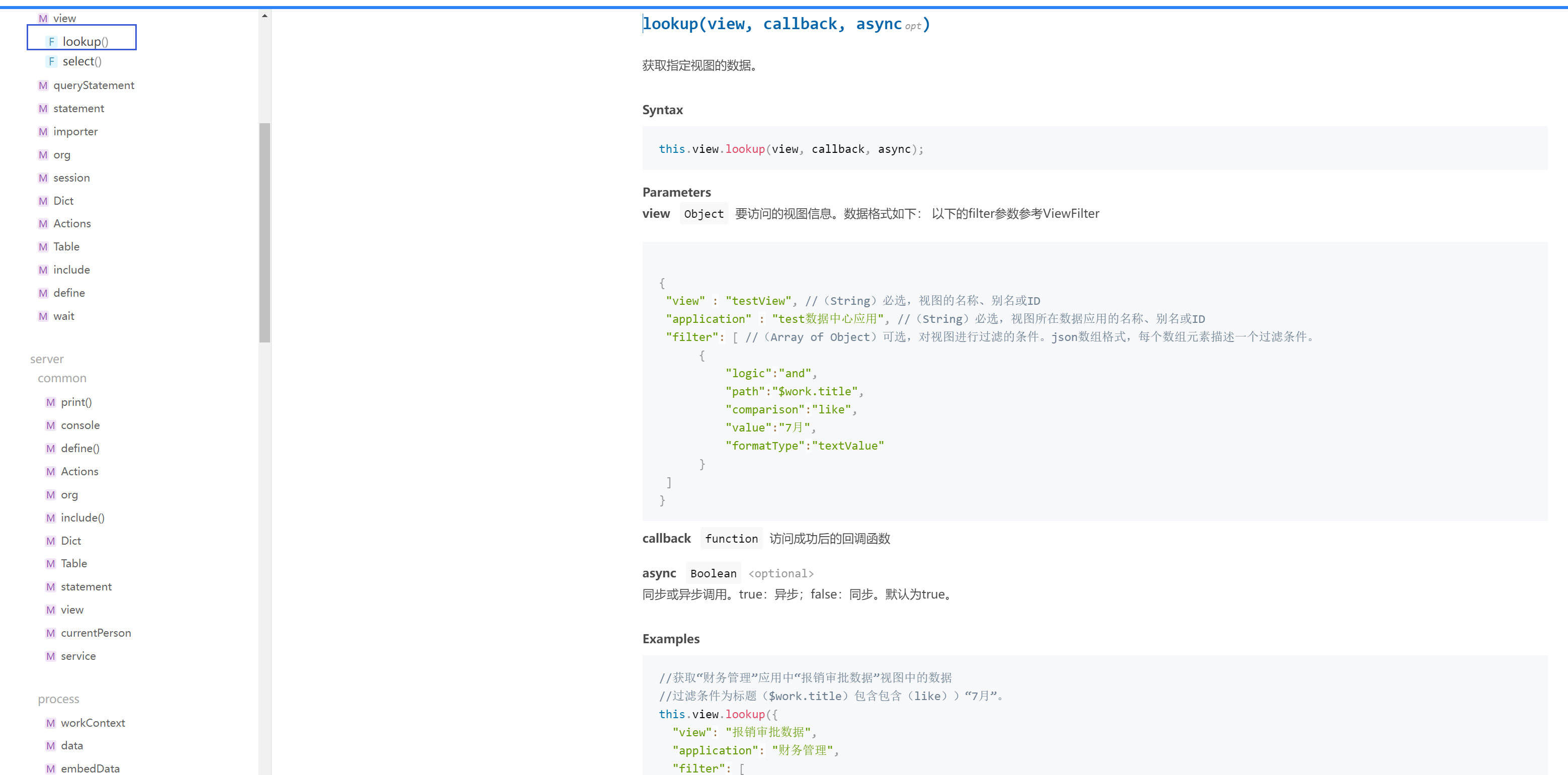Click the F icon next to select()

coord(52,61)
